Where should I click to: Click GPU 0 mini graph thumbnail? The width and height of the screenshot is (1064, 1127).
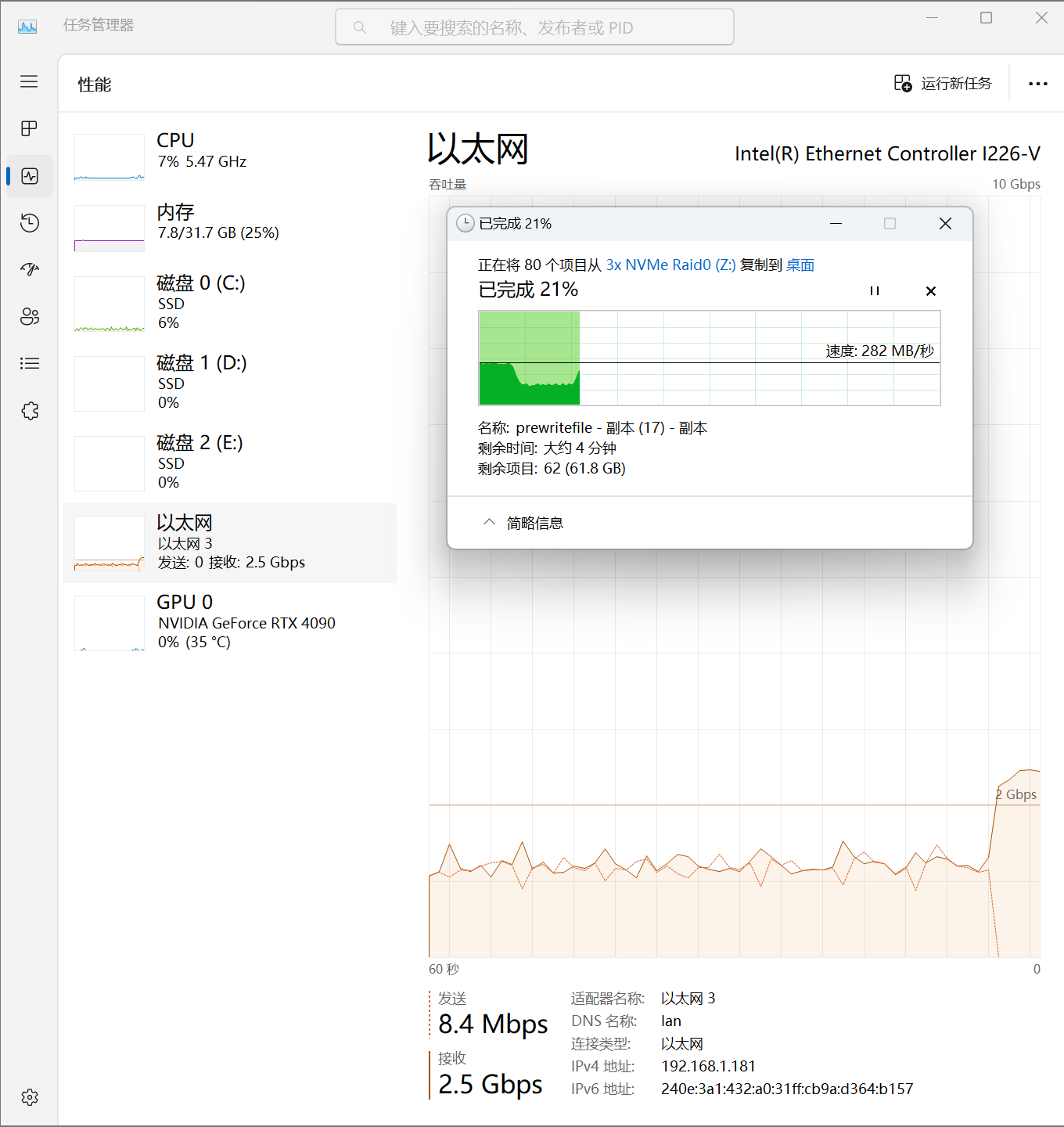(110, 623)
